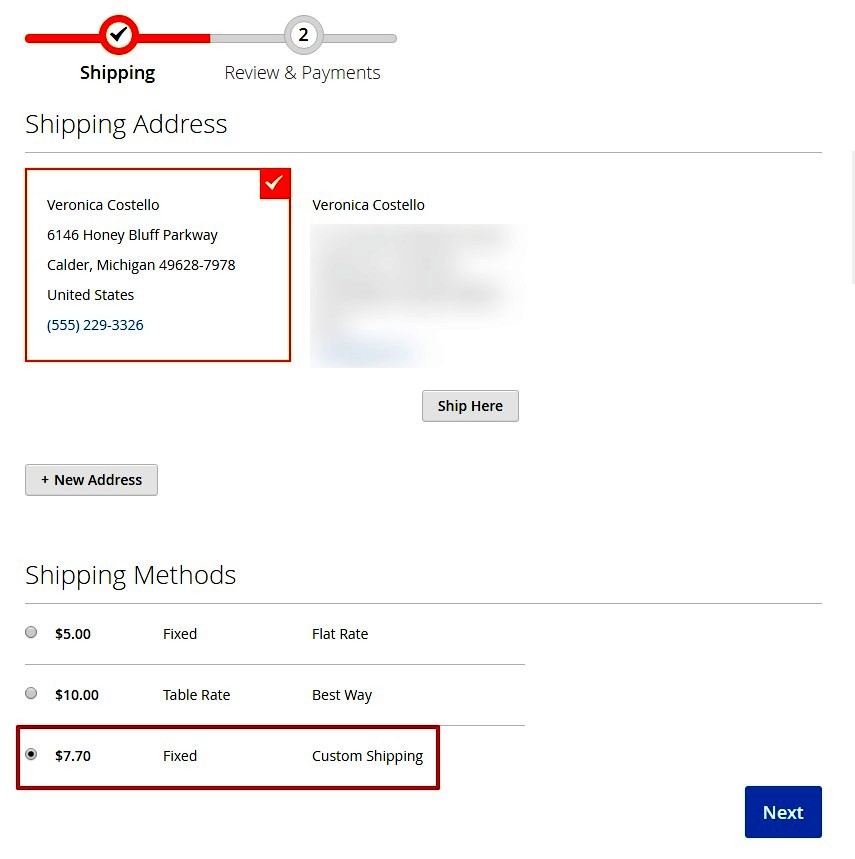The width and height of the screenshot is (855, 859).
Task: Click the Shipping Methods section heading
Action: 130,575
